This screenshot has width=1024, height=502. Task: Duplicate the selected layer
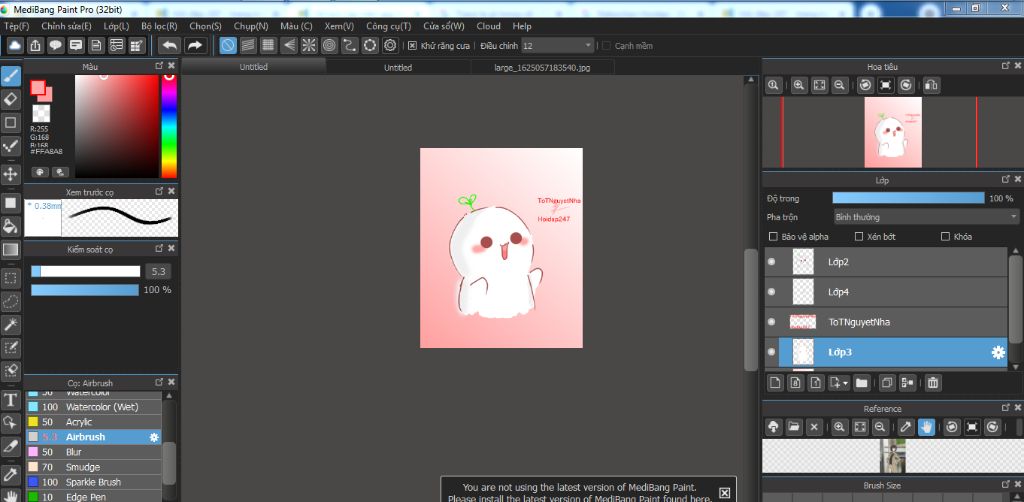tap(887, 383)
